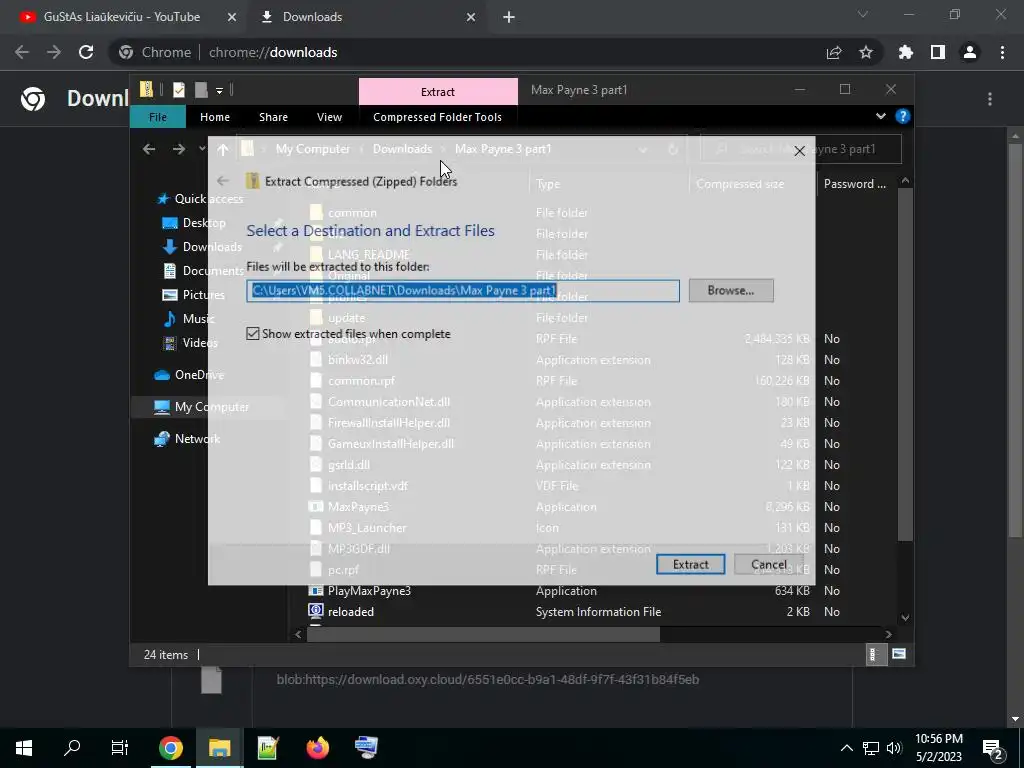The height and width of the screenshot is (768, 1024).
Task: Click the Properties icon in title bar
Action: [x=178, y=89]
